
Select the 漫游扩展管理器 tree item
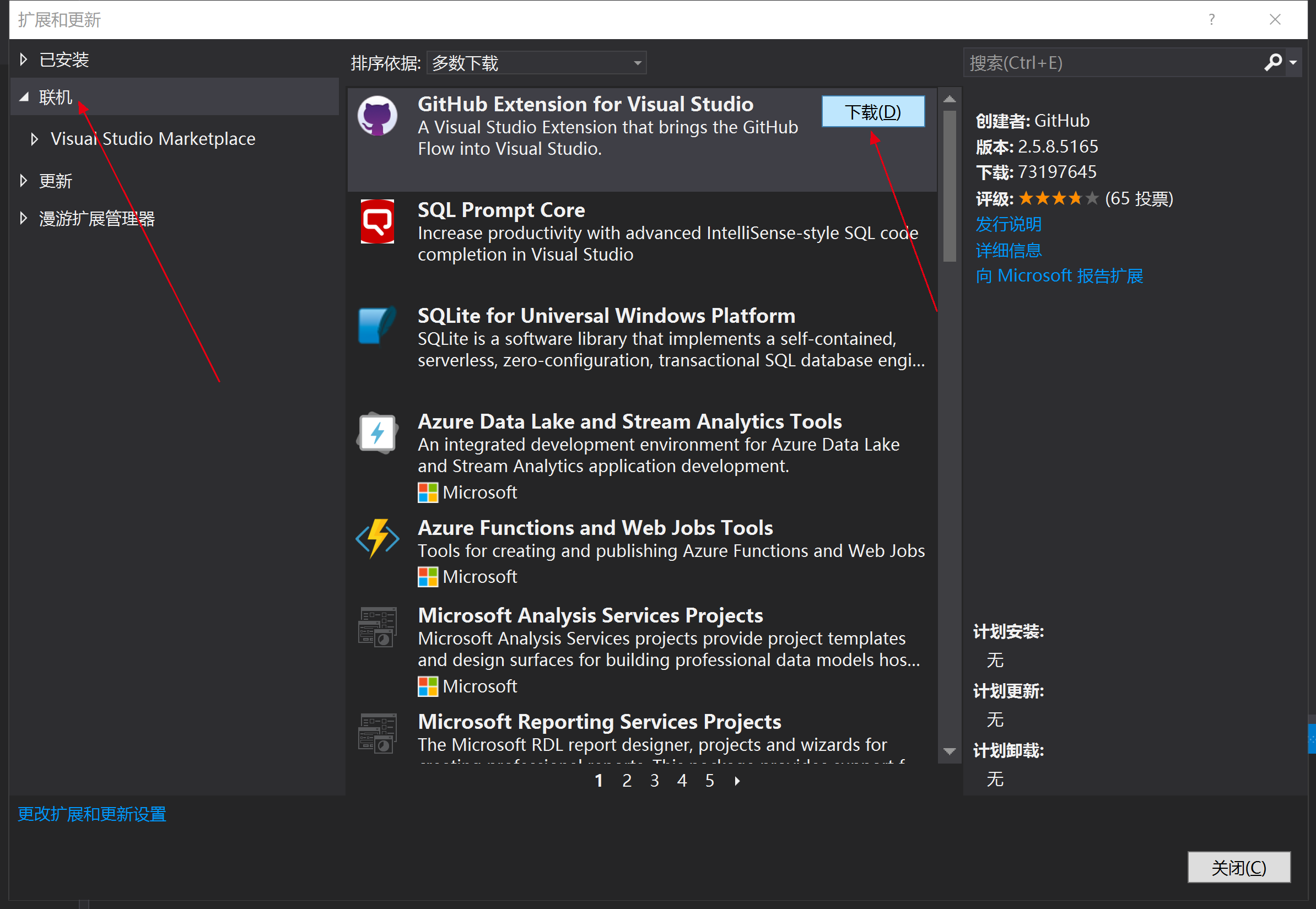pos(97,218)
